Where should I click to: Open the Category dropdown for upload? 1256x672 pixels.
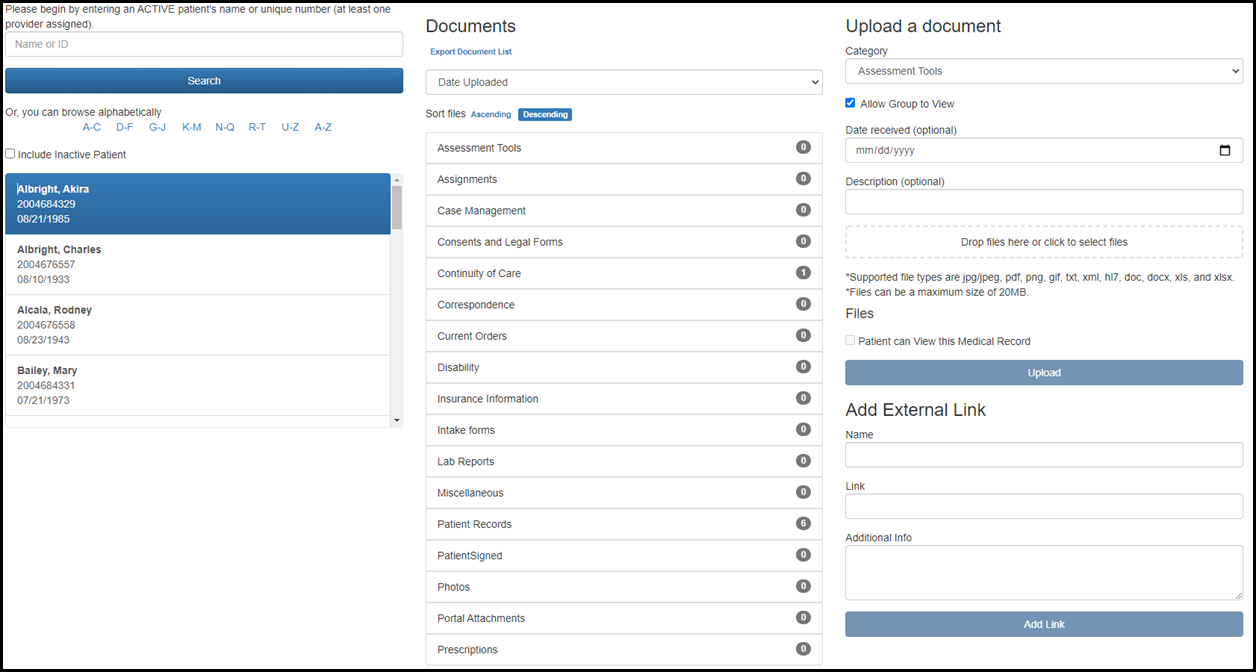pyautogui.click(x=1043, y=71)
